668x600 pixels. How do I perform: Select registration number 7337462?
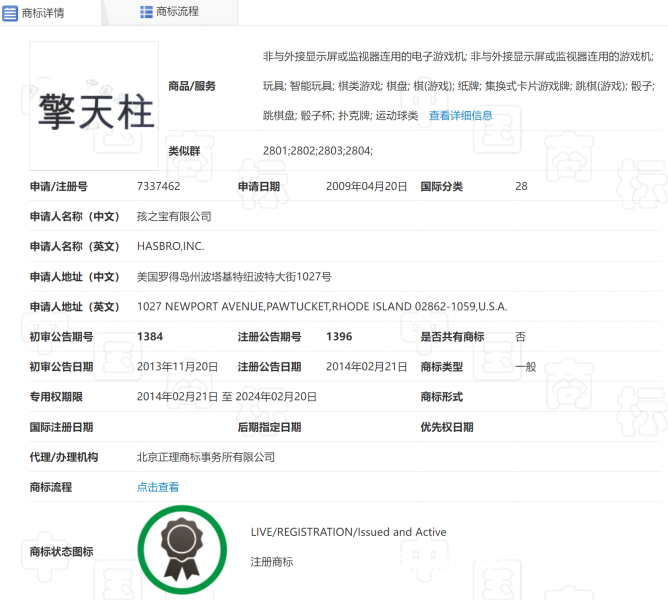coord(158,186)
